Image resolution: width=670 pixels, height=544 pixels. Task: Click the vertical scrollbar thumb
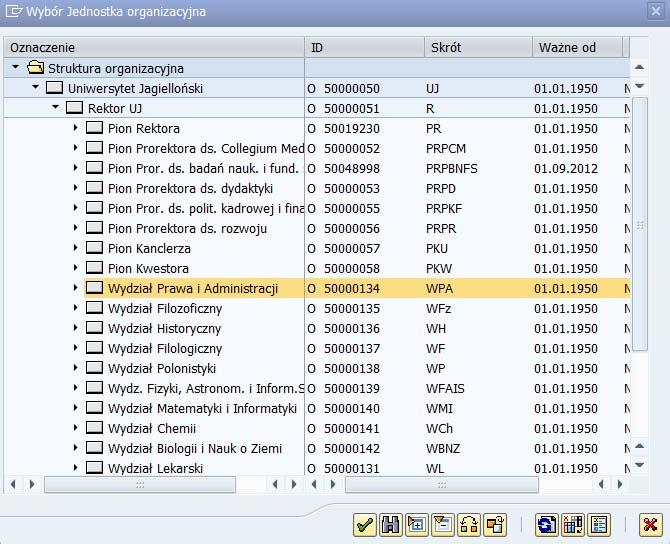click(640, 224)
